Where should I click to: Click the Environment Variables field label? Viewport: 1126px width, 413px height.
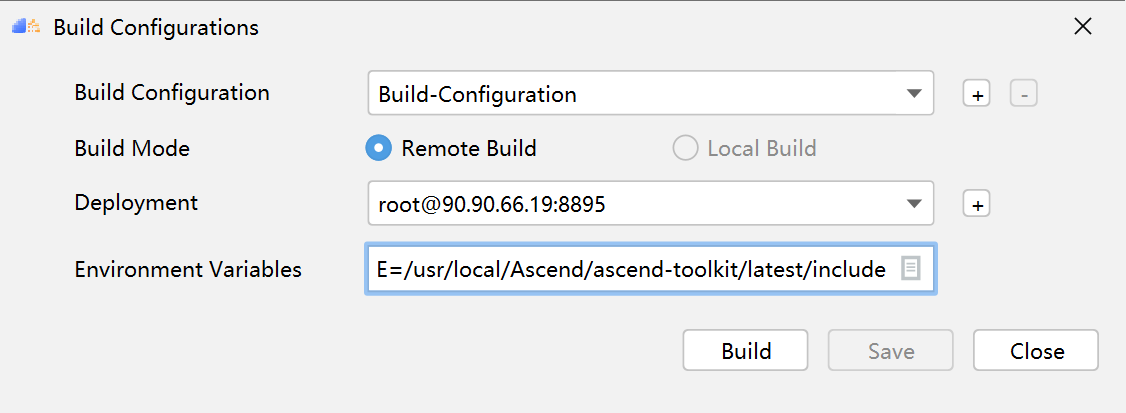click(x=188, y=269)
